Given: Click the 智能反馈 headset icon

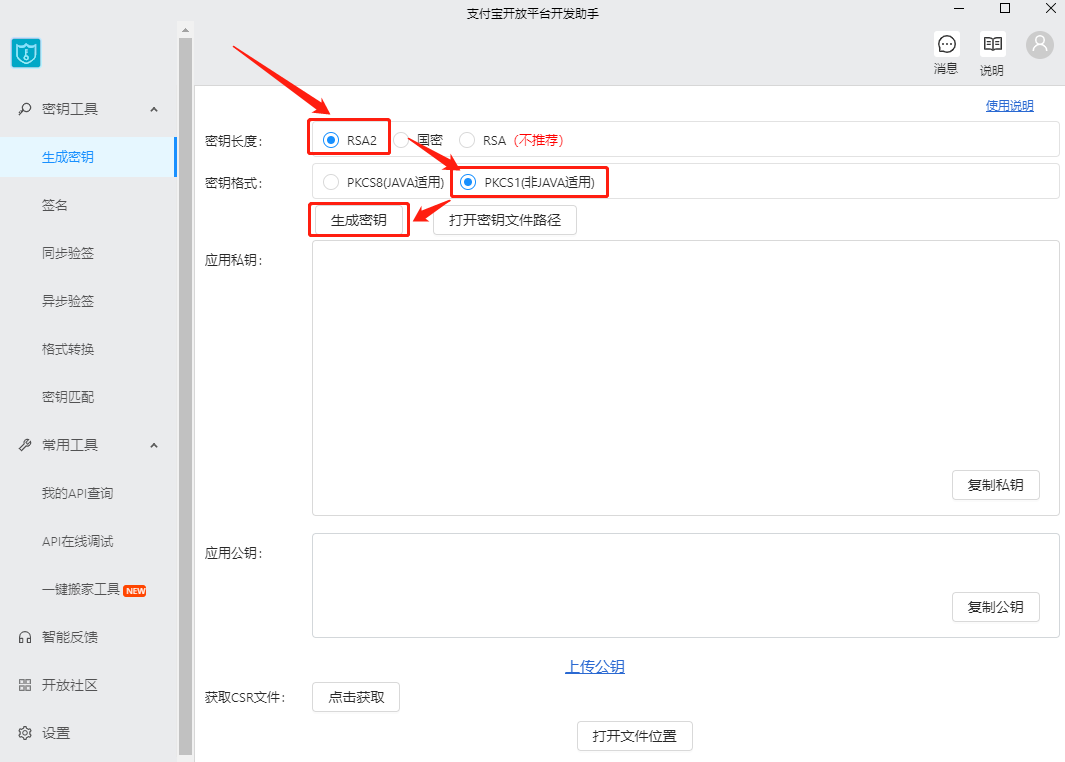Looking at the screenshot, I should pyautogui.click(x=25, y=637).
